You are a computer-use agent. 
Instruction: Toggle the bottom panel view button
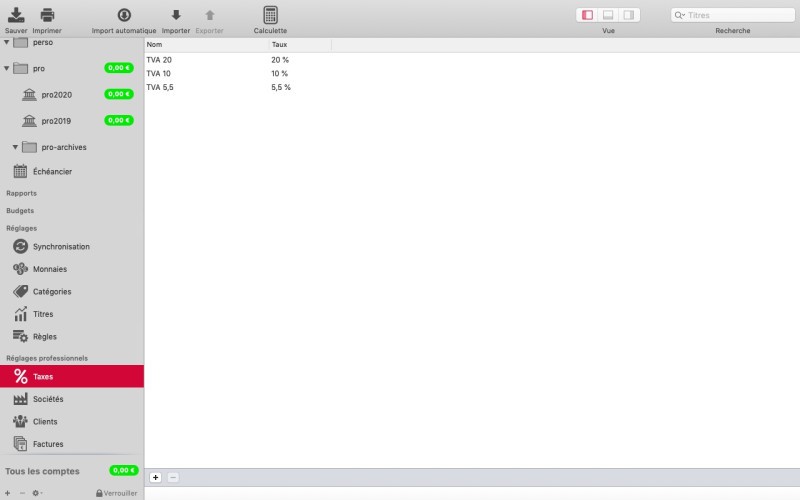(608, 15)
